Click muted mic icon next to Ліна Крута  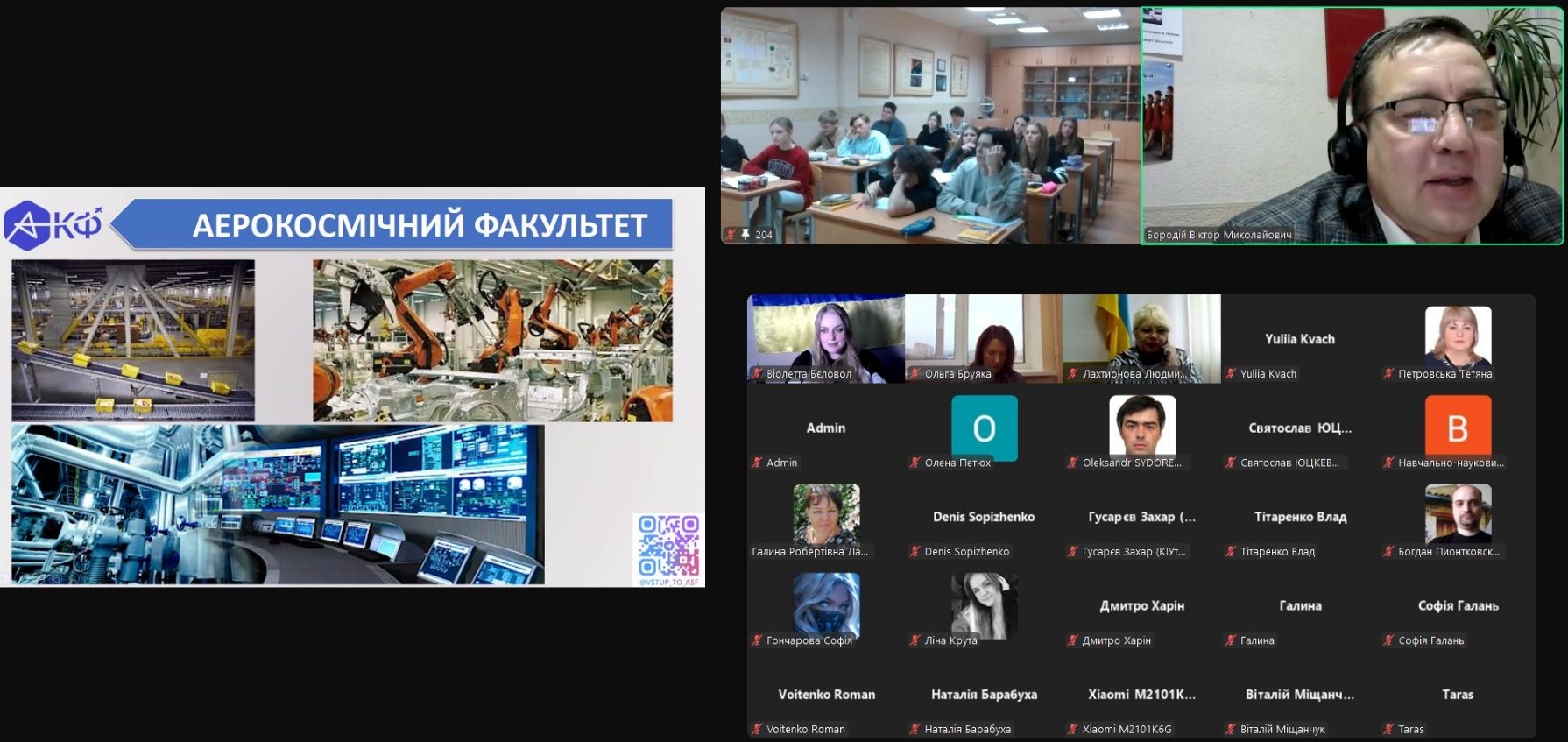(x=915, y=640)
